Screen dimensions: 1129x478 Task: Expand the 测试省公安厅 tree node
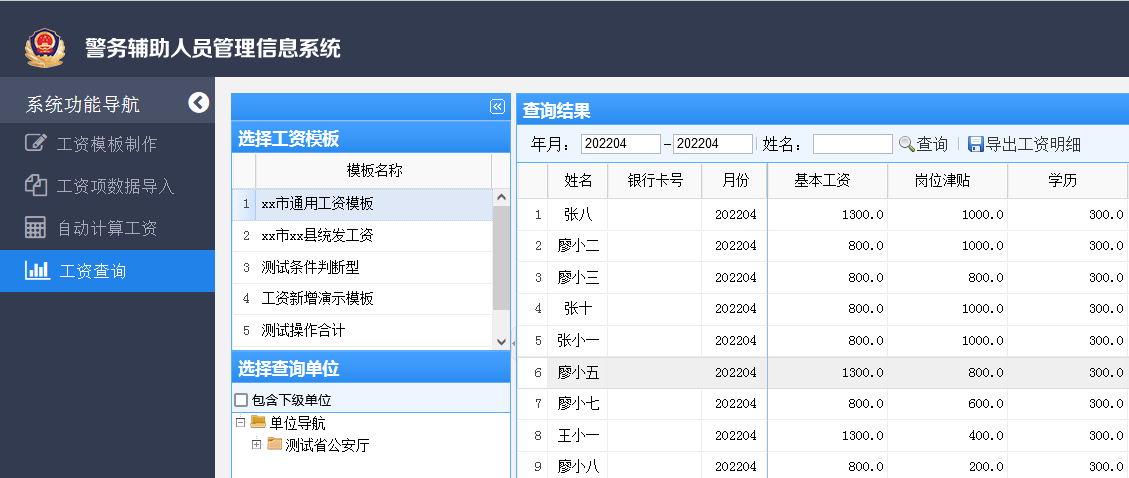[x=256, y=444]
